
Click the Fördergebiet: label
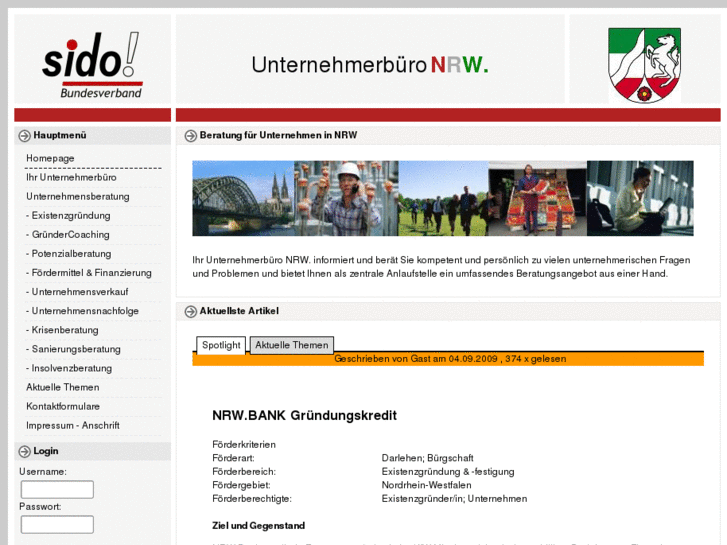coord(241,485)
